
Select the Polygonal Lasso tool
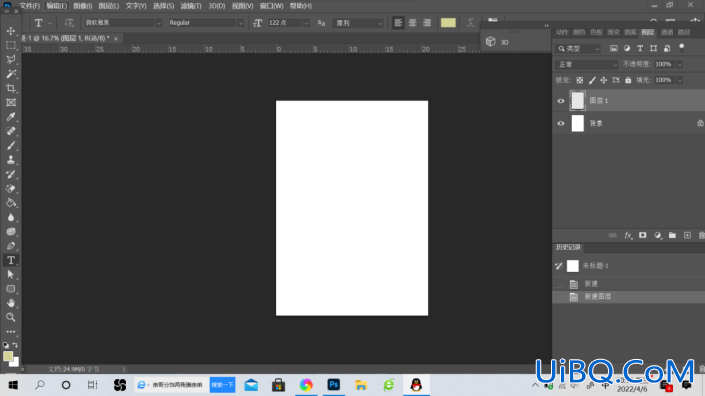click(x=11, y=60)
